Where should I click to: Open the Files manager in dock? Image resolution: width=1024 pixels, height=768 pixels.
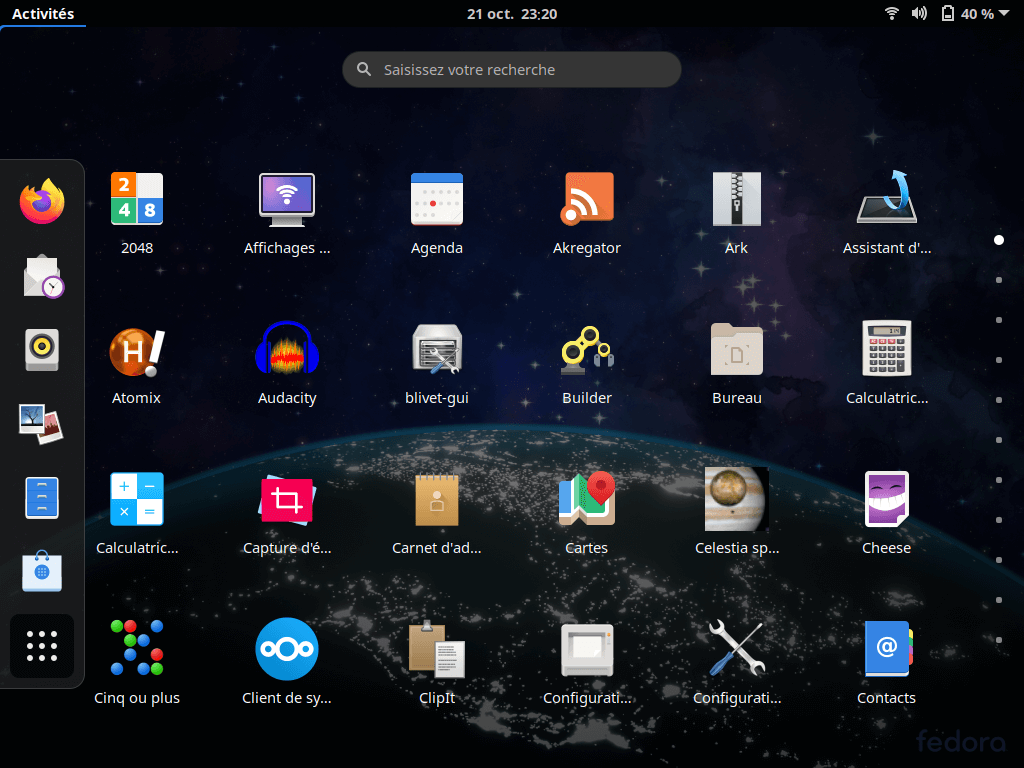click(42, 498)
